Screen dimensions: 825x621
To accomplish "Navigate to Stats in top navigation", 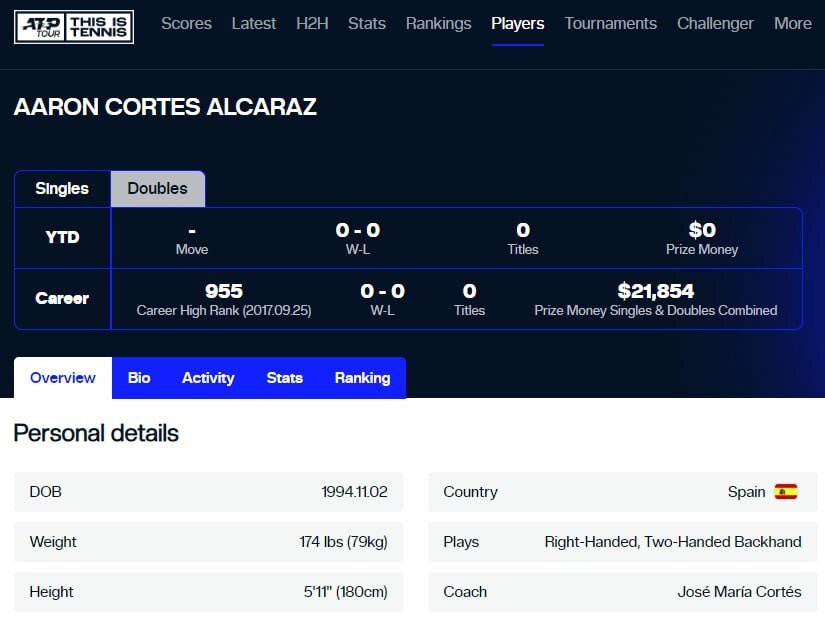I will (x=367, y=23).
